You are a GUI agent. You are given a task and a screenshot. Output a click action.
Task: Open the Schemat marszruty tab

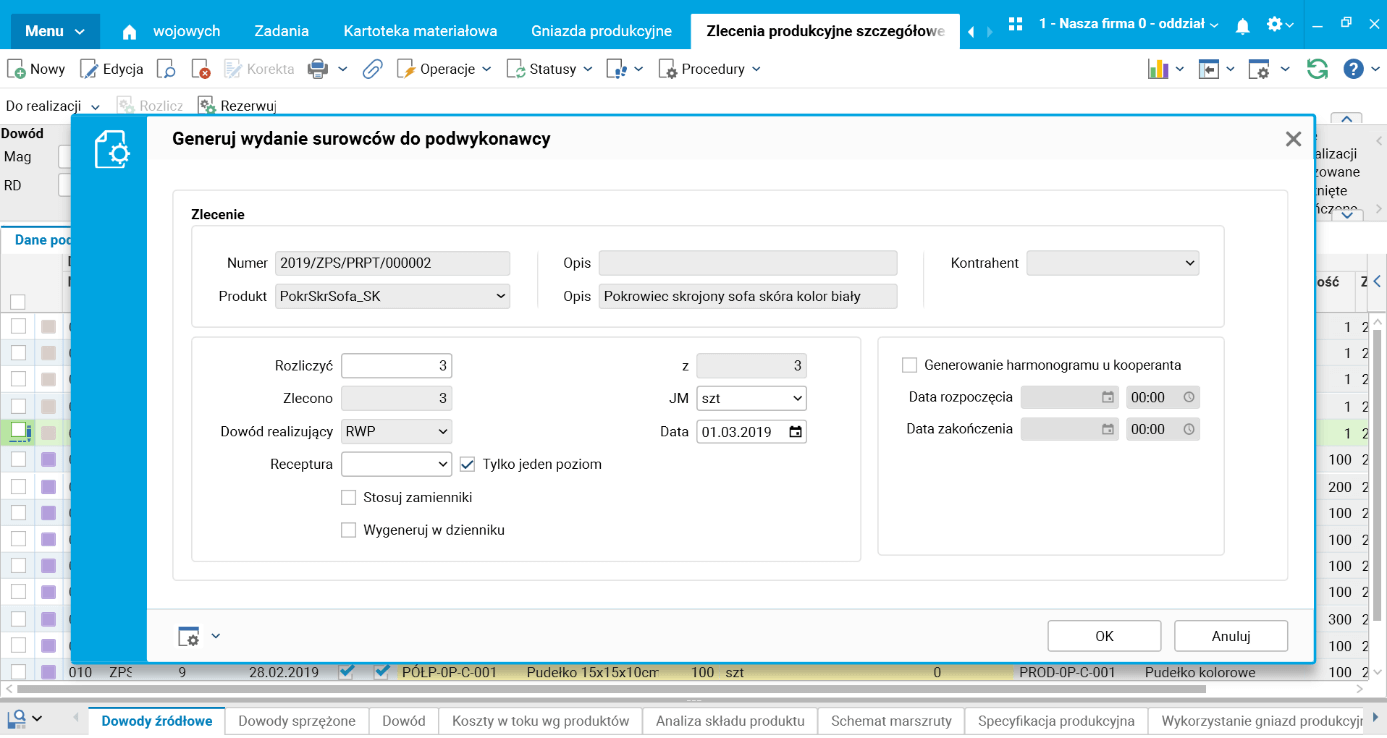pyautogui.click(x=891, y=721)
